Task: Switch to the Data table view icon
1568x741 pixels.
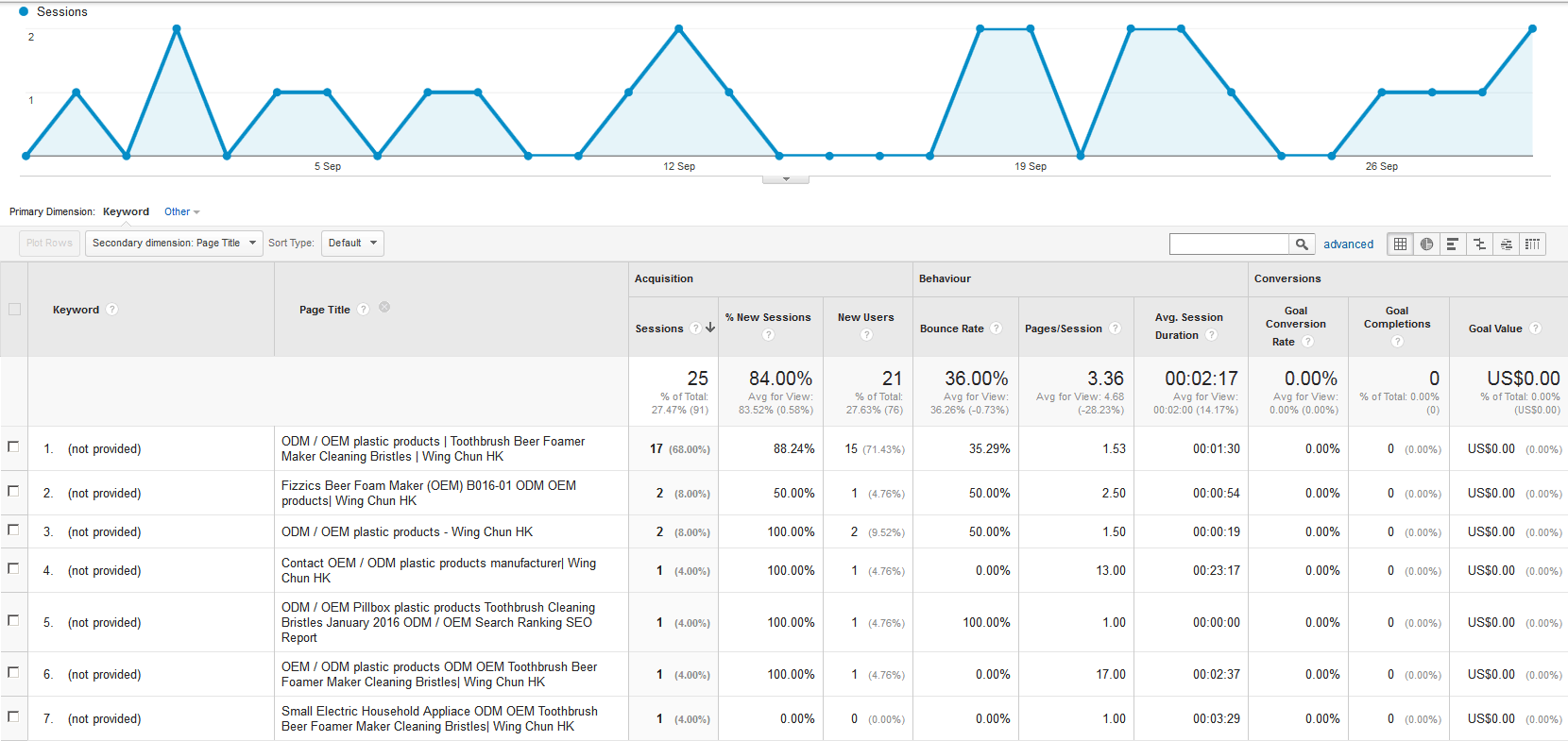Action: pos(1400,244)
